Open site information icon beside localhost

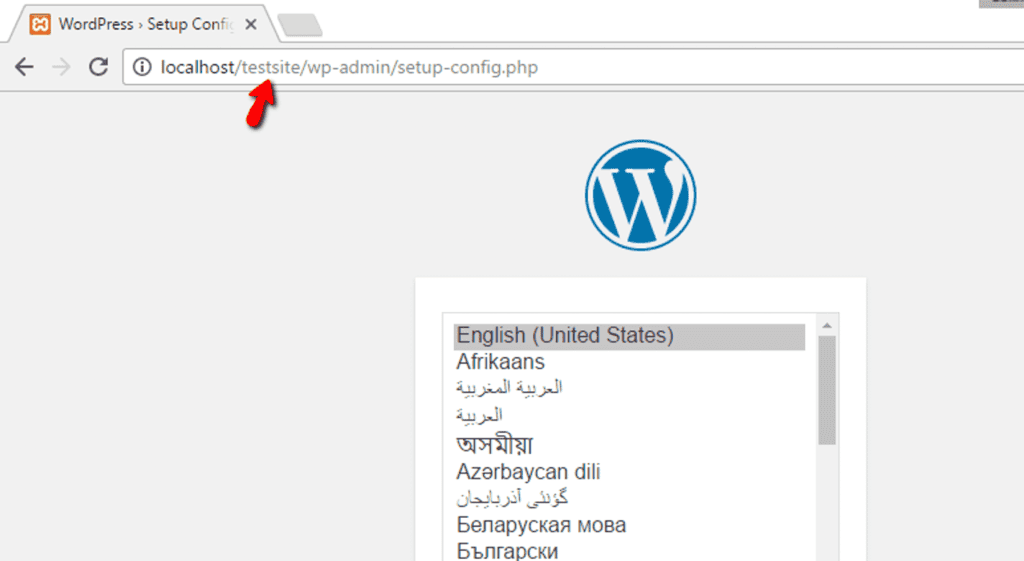[x=143, y=68]
